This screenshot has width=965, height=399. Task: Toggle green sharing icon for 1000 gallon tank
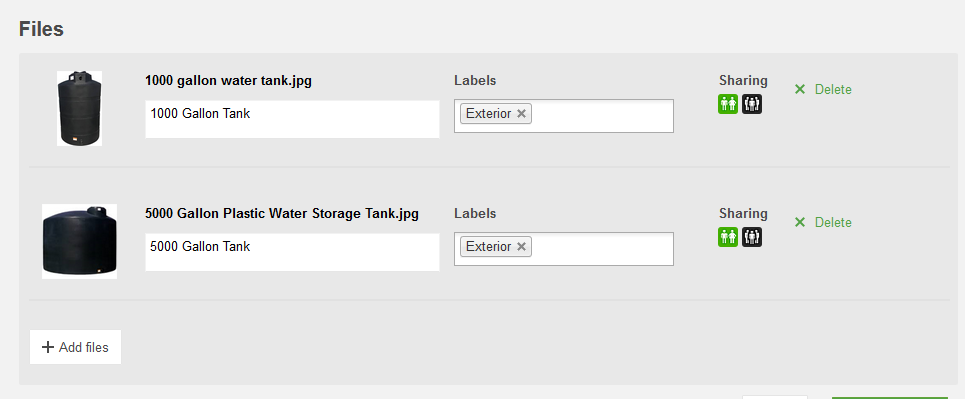(727, 104)
